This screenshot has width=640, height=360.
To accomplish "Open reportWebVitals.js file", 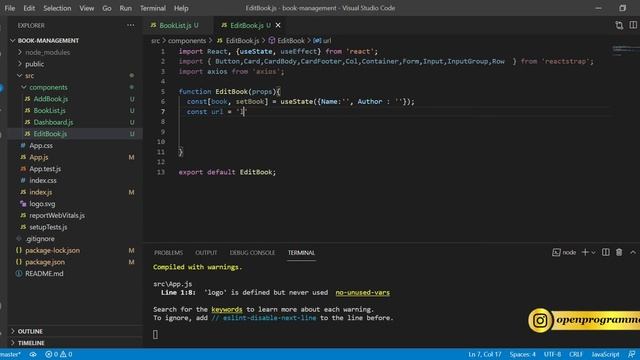I will 57,215.
